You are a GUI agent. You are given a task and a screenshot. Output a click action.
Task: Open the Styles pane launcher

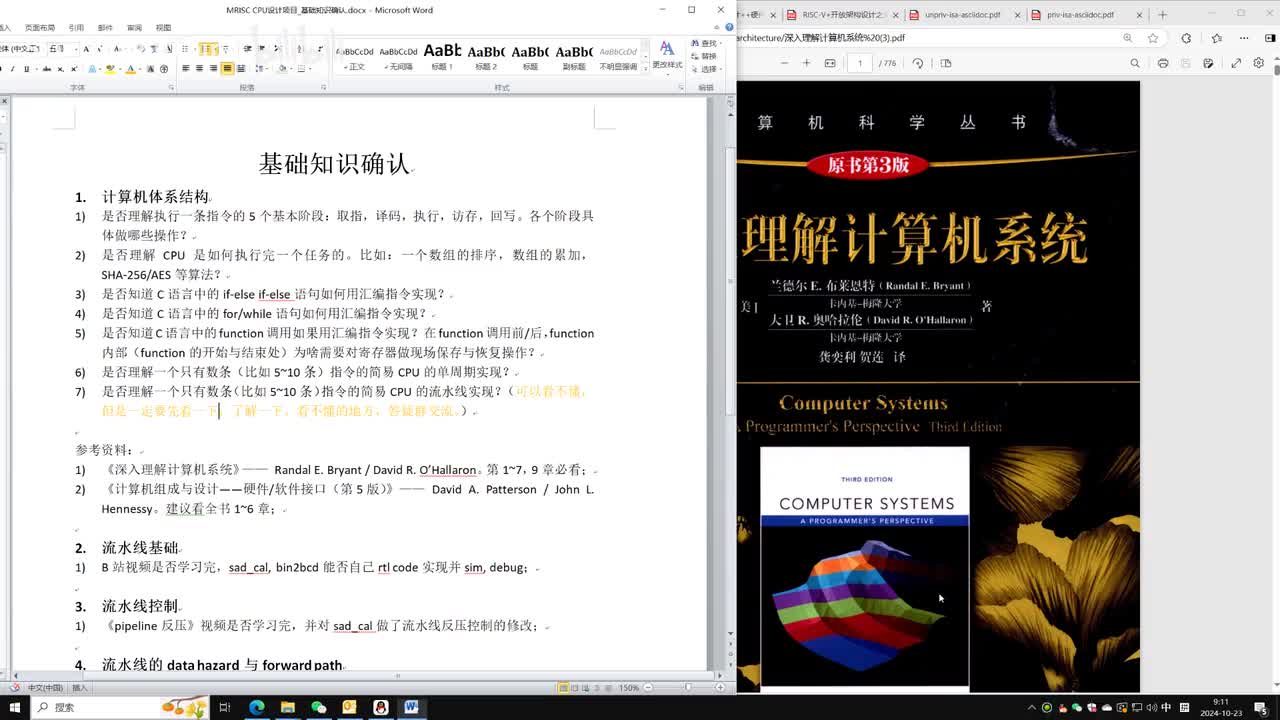click(x=681, y=88)
